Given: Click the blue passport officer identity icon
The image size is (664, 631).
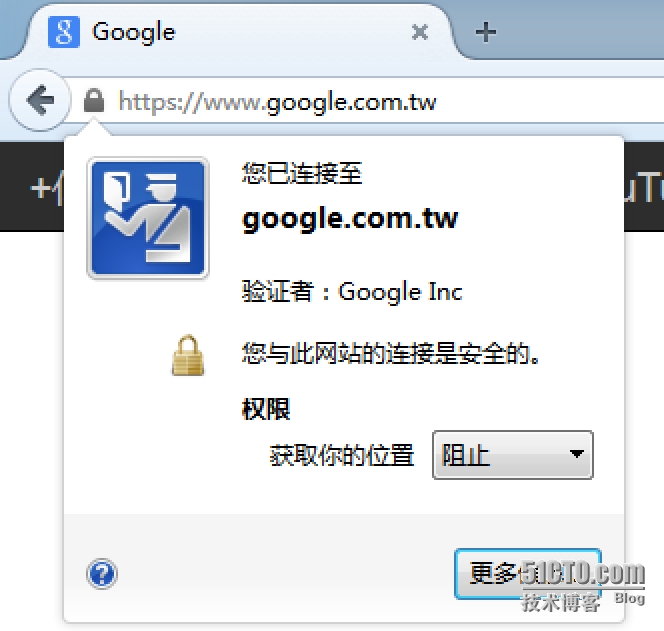Looking at the screenshot, I should pos(148,219).
